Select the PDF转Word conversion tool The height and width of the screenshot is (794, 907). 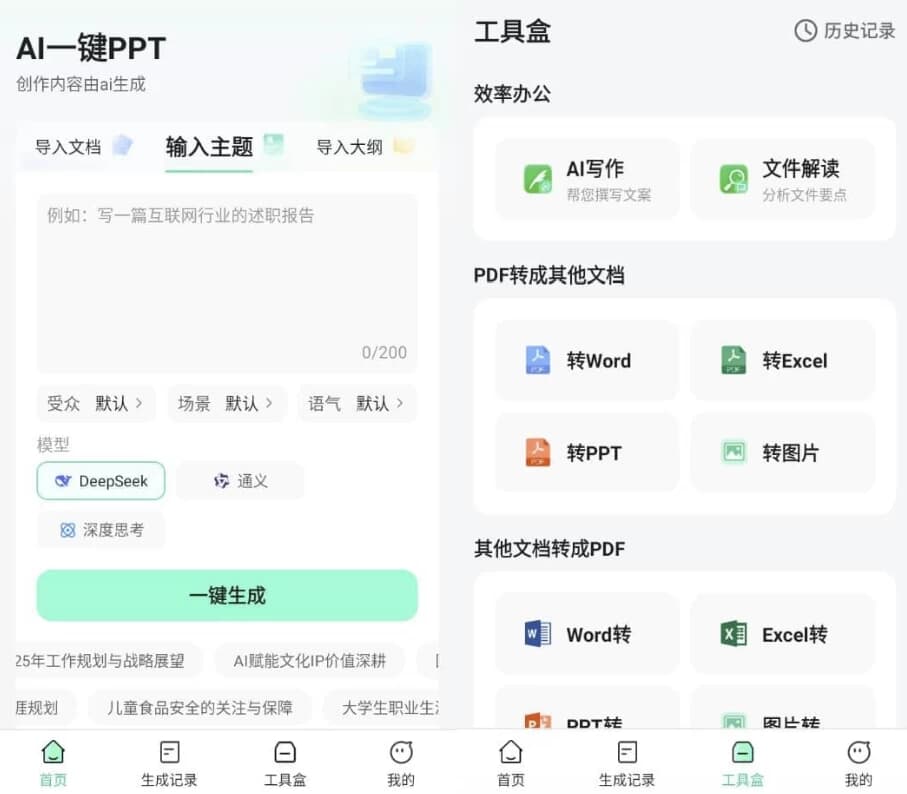pos(586,360)
